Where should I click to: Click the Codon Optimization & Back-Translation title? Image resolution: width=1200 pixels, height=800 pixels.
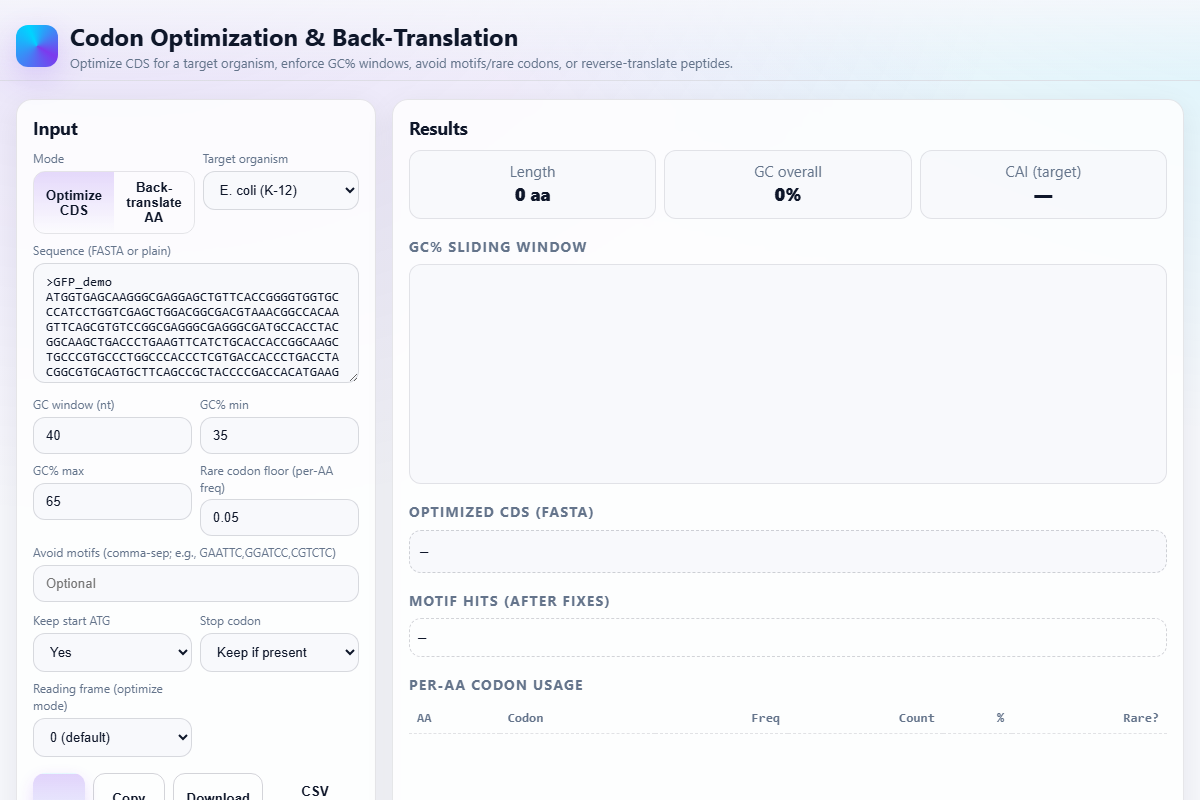[x=294, y=38]
